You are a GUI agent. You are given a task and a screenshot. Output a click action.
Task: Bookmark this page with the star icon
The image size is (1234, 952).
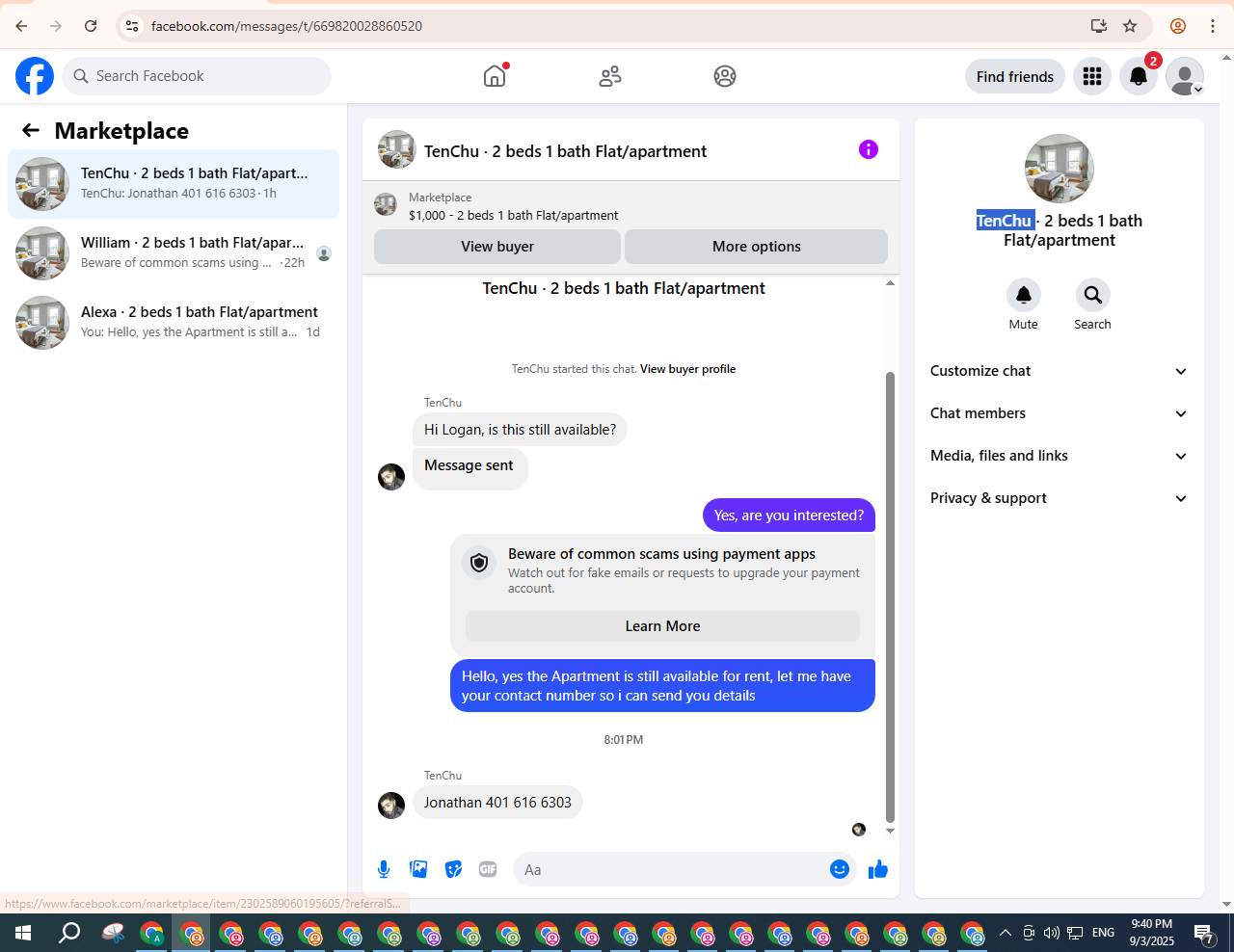[x=1130, y=26]
